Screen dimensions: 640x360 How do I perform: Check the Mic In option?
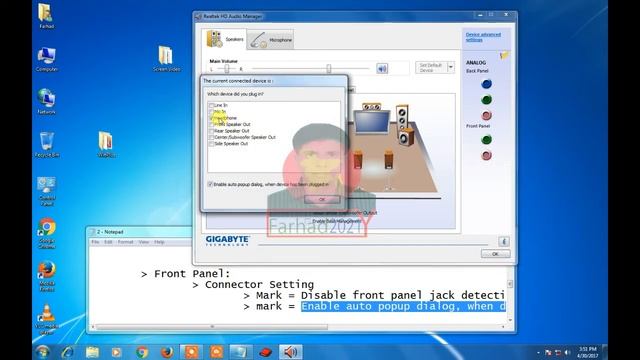211,111
